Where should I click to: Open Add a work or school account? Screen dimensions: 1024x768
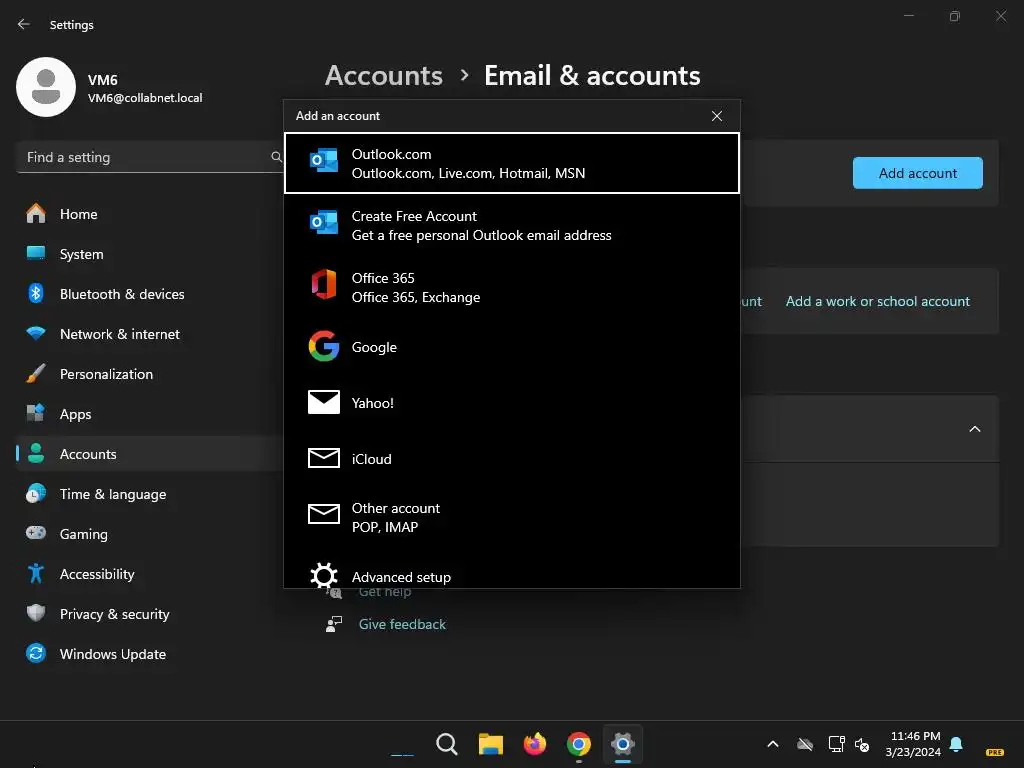point(877,301)
